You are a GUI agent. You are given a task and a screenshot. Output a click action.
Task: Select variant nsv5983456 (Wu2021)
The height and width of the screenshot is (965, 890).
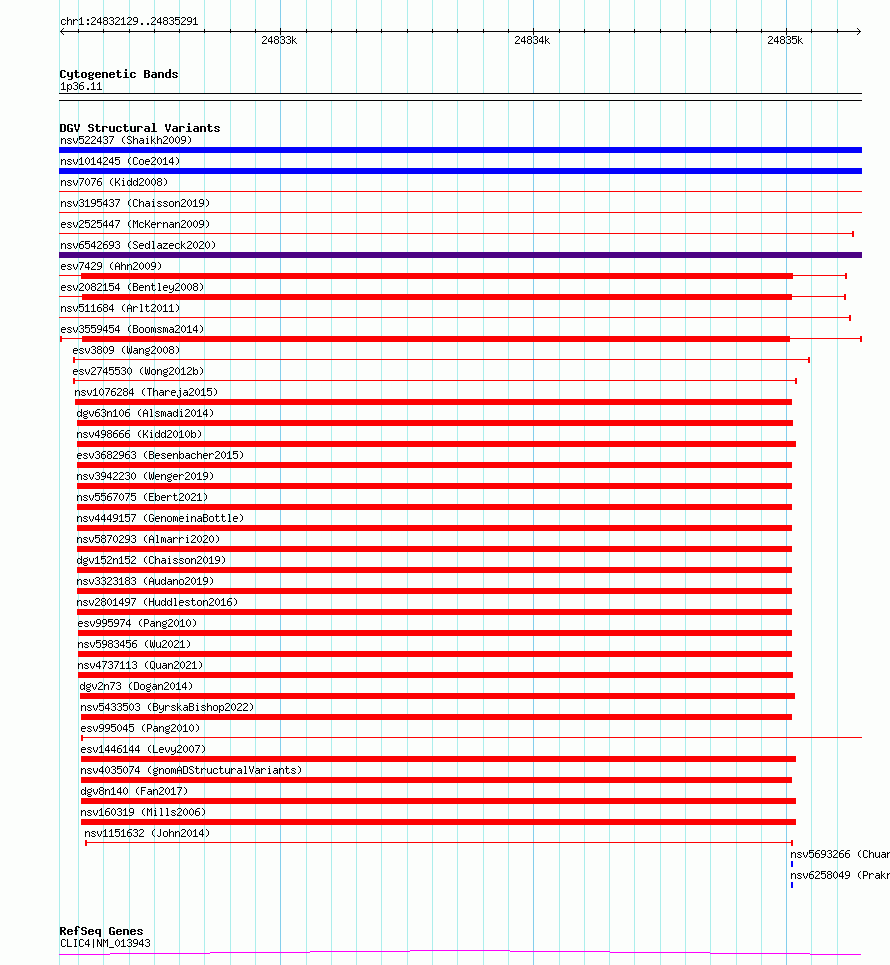pos(134,644)
